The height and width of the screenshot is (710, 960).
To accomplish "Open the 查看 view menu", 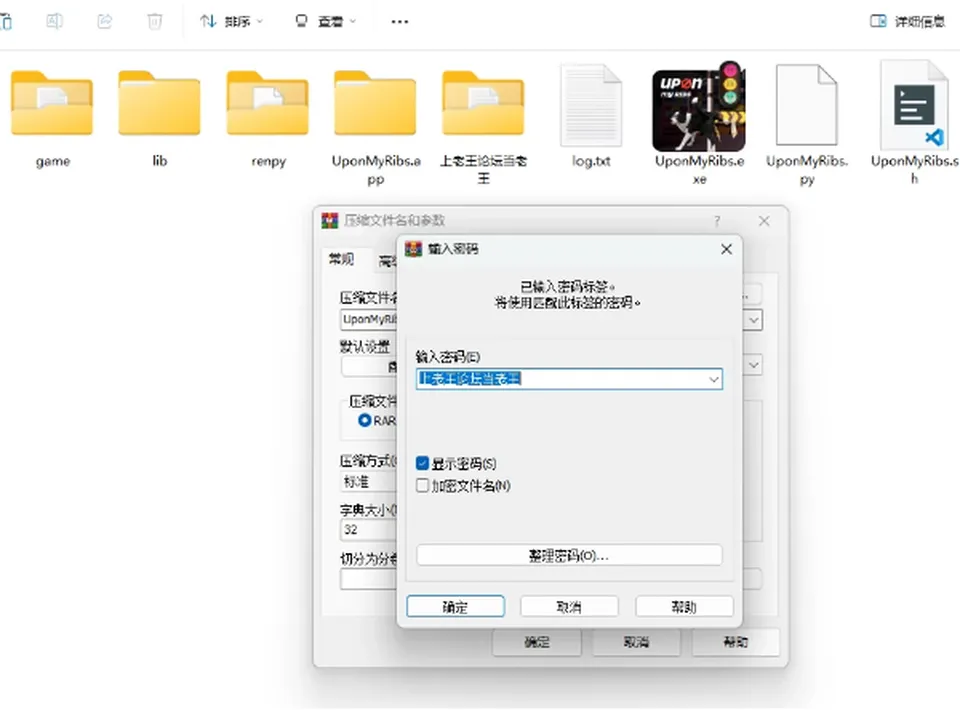I will (326, 21).
